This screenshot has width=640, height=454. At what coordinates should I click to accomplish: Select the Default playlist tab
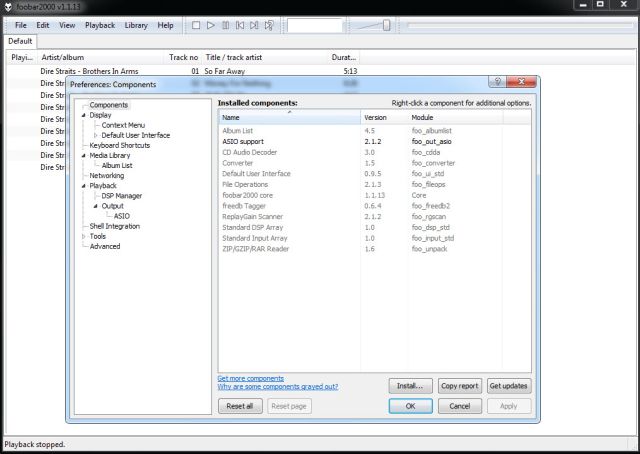point(20,41)
